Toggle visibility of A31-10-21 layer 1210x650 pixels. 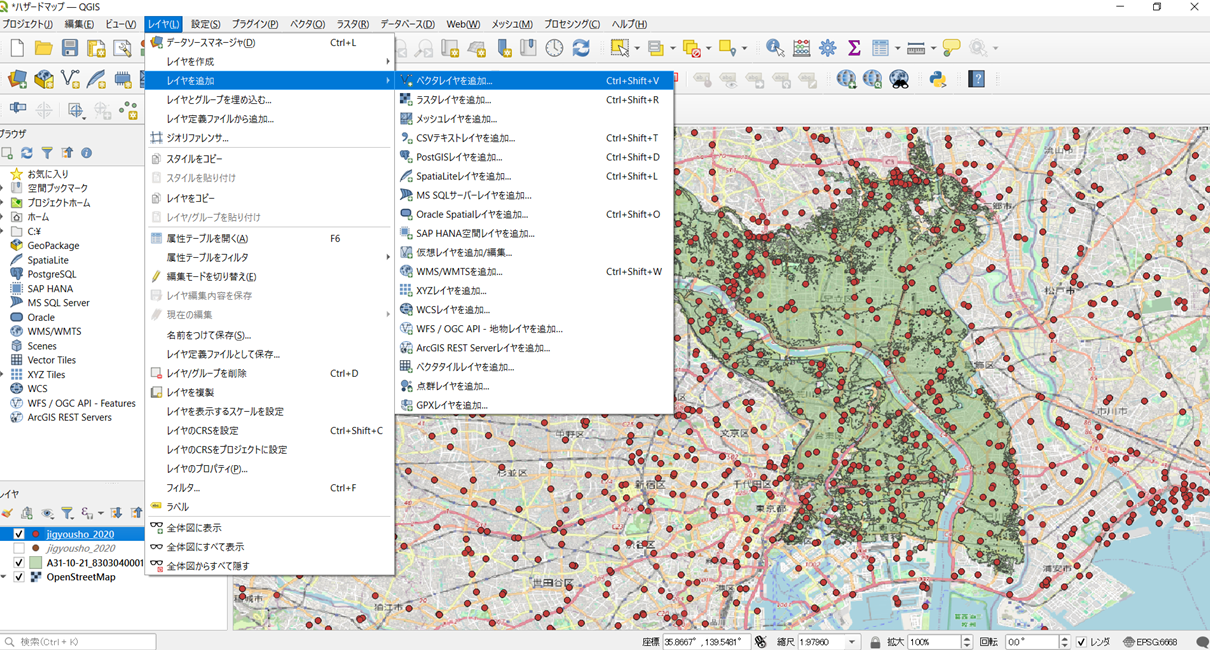coord(19,563)
